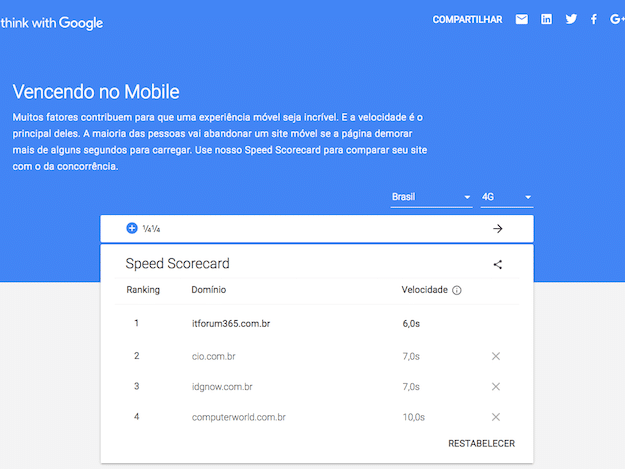Select the itforum365.com.br domain row
625x469 pixels.
coord(317,324)
